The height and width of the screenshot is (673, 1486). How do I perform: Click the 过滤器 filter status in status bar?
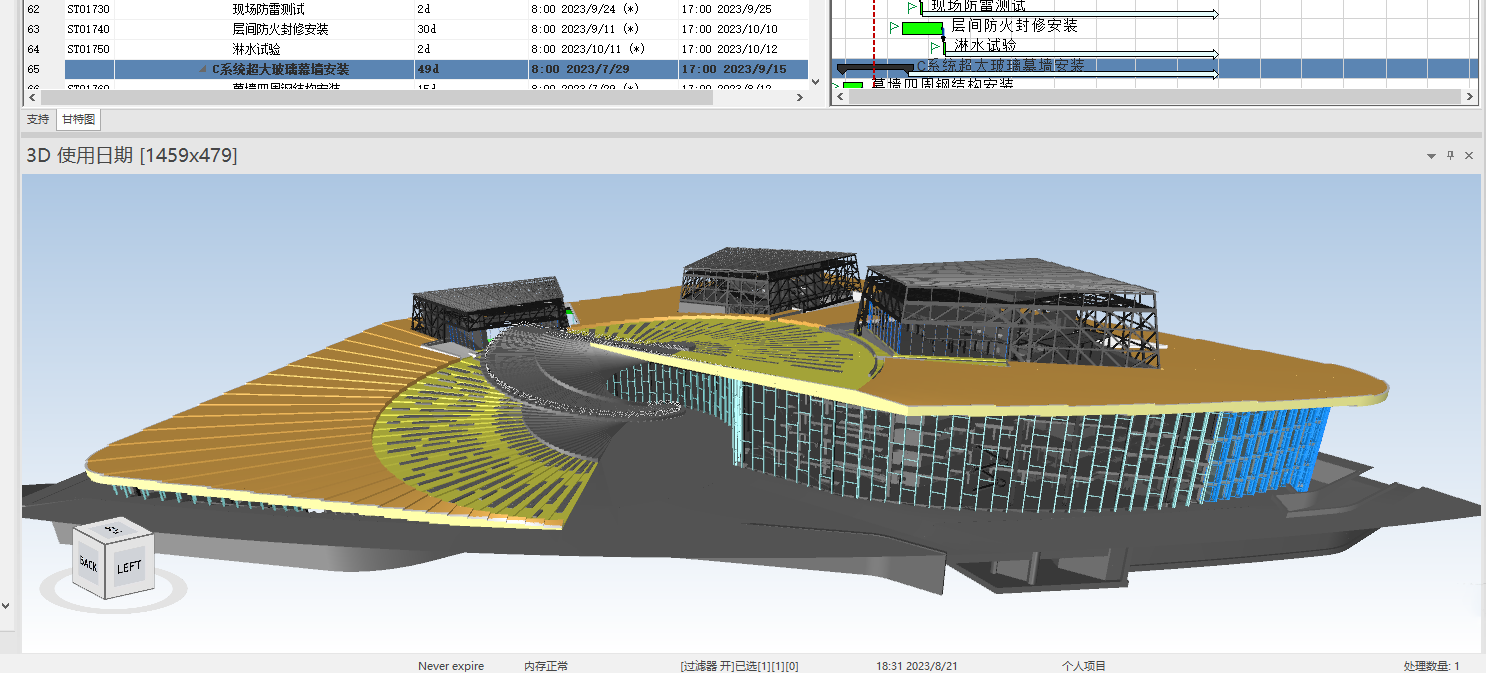[x=739, y=666]
